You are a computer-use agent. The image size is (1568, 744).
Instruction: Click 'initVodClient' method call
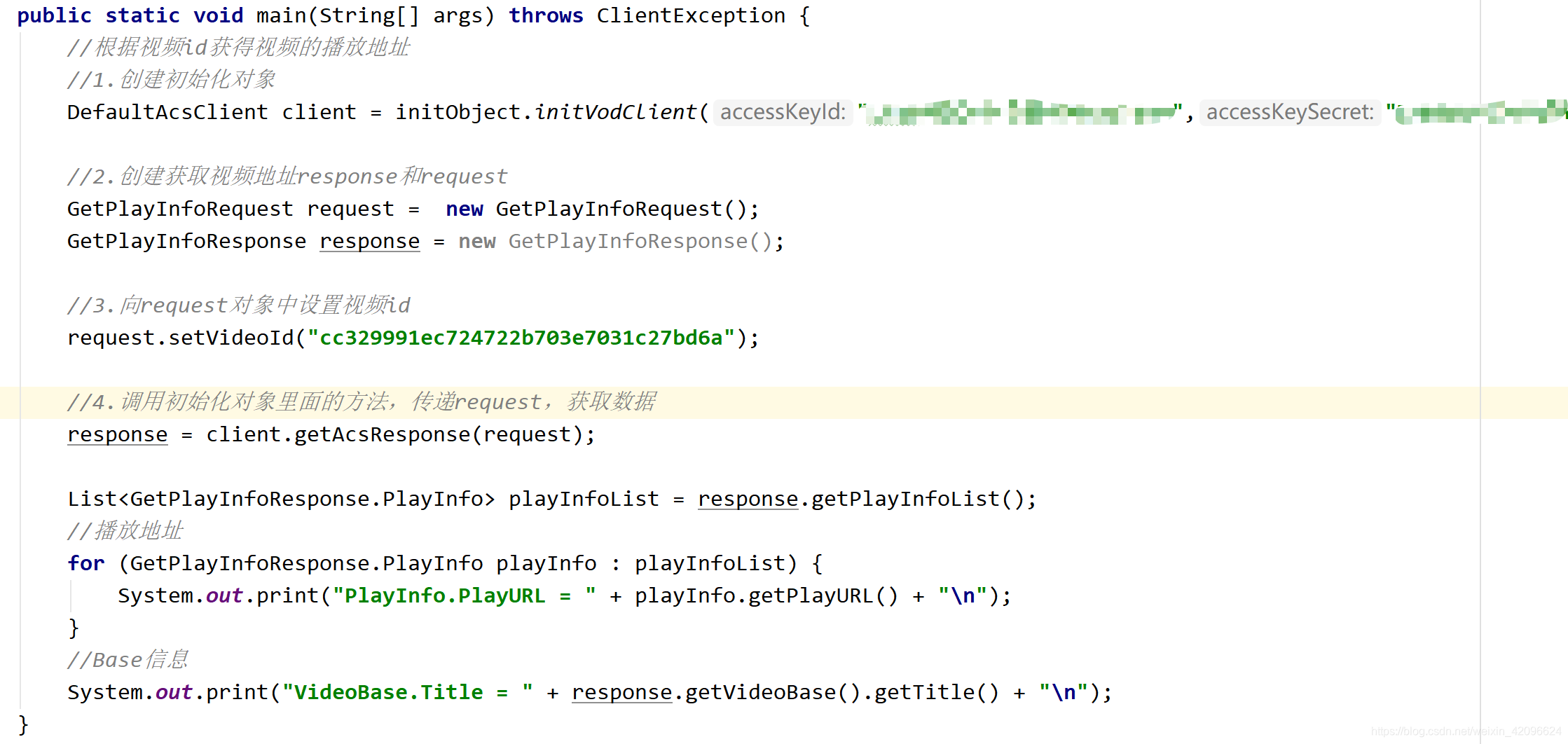tap(616, 112)
